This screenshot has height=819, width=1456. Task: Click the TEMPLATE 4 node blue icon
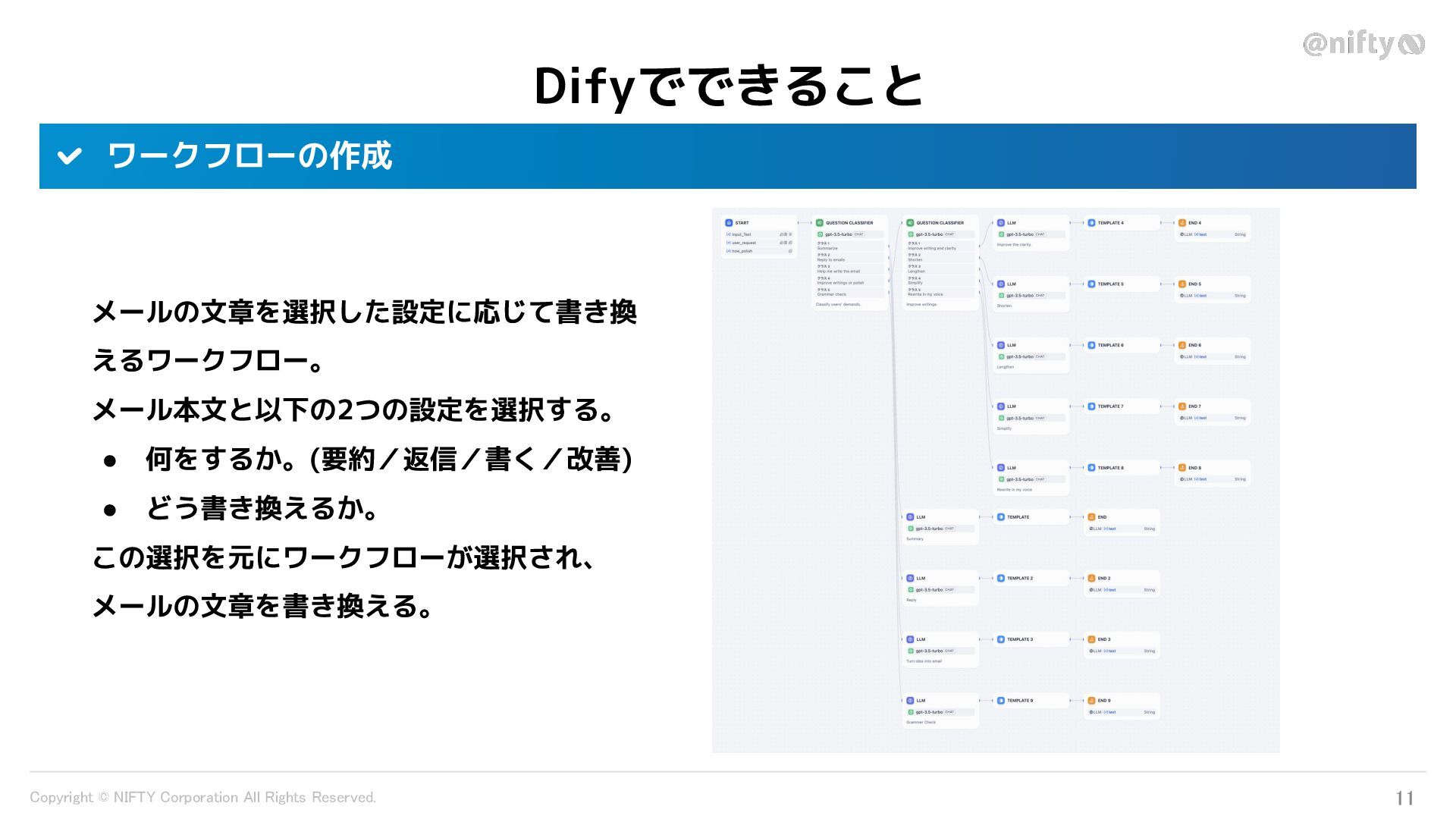(x=1091, y=223)
